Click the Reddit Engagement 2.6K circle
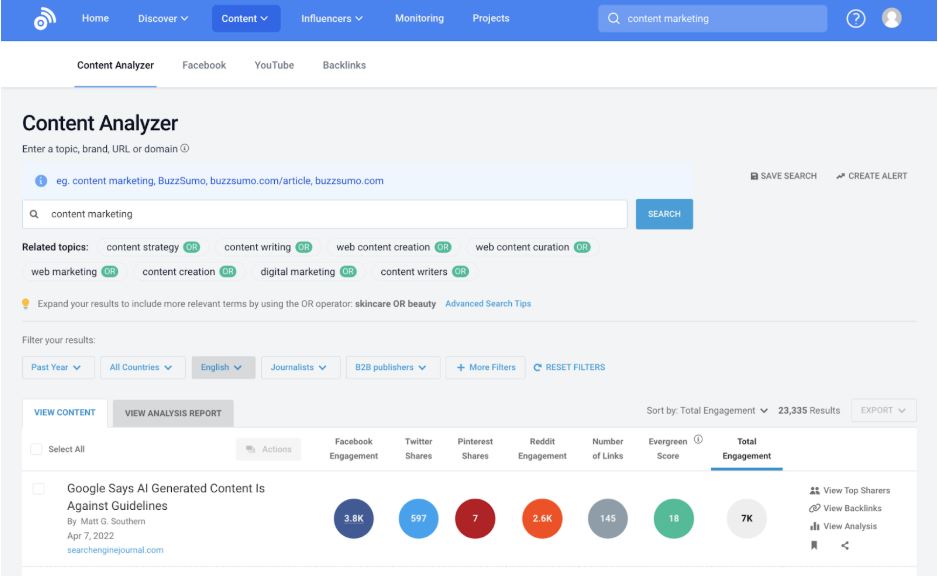The image size is (938, 576). pyautogui.click(x=542, y=518)
